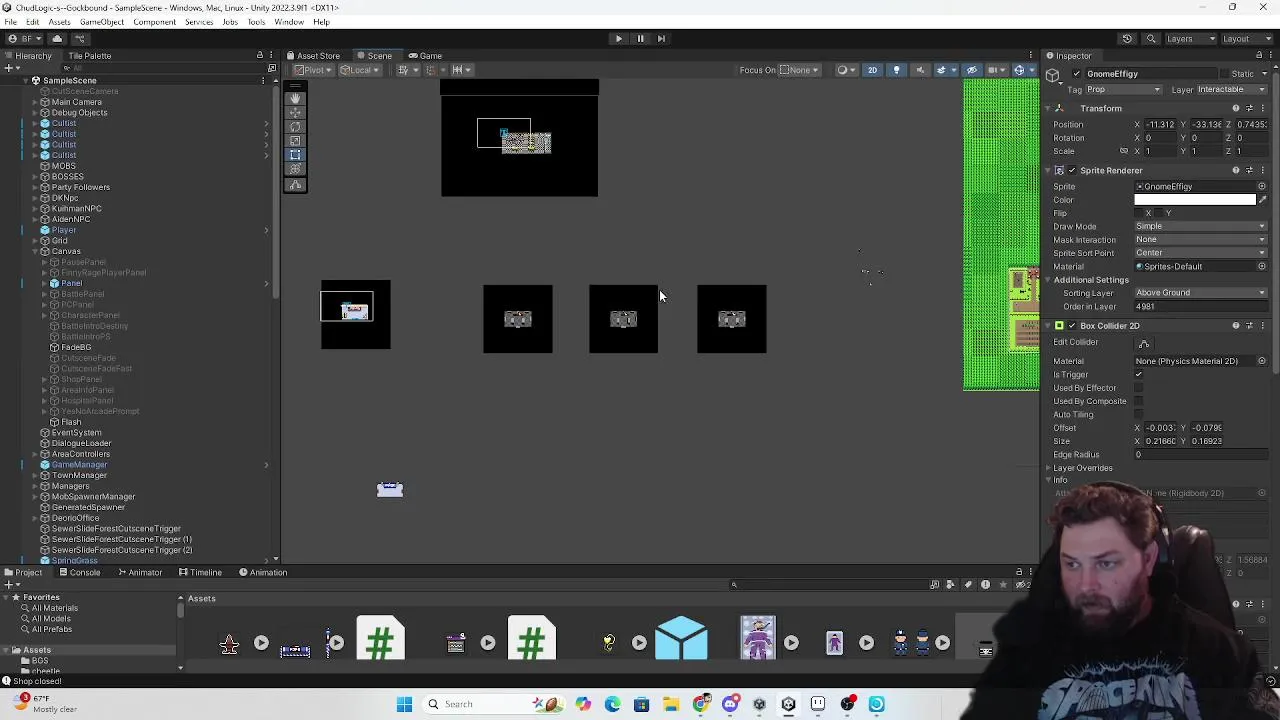
Task: Open the Local handle rotation dropdown
Action: click(358, 70)
